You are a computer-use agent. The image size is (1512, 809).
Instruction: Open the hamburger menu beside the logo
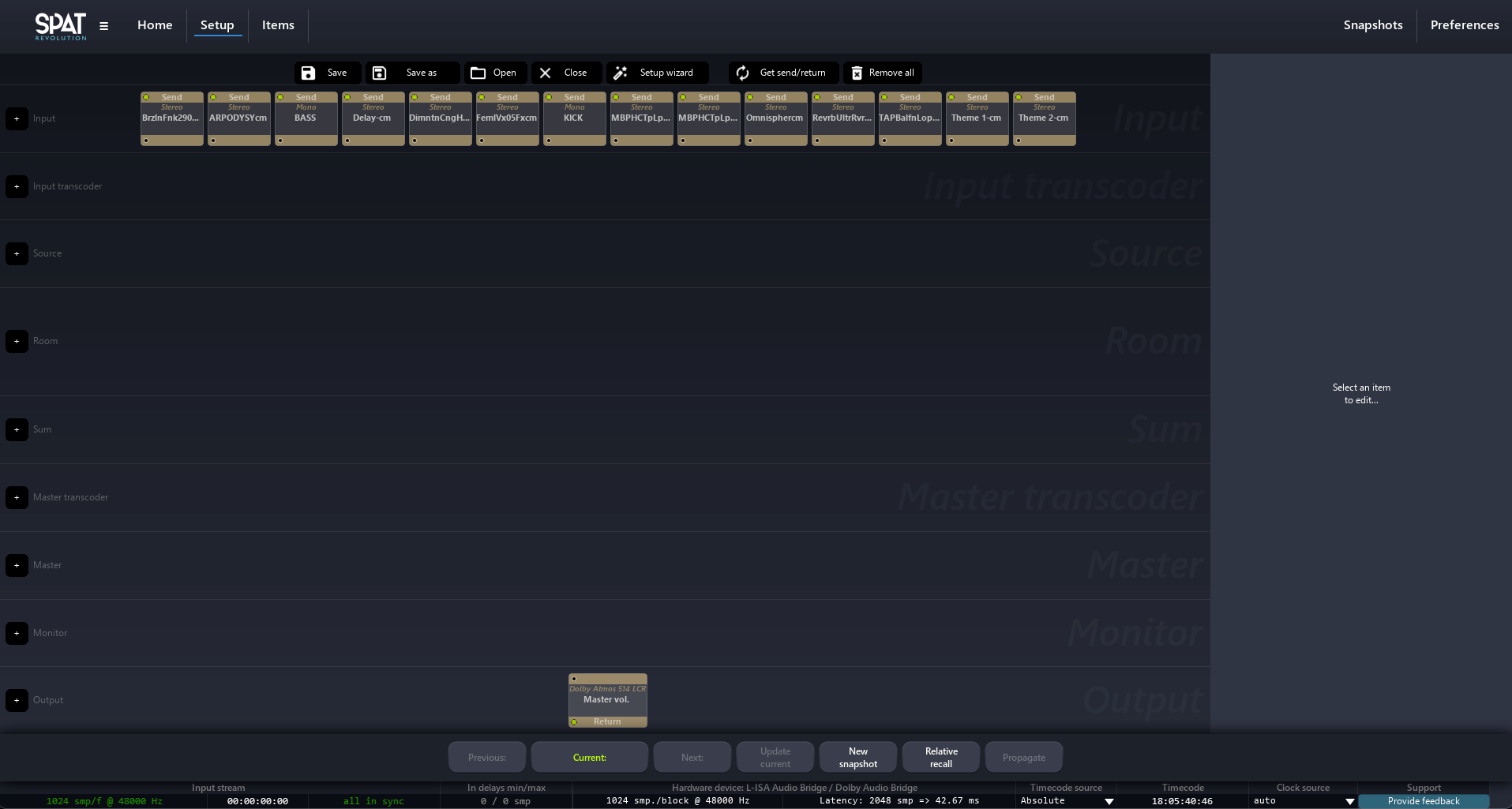(x=103, y=26)
